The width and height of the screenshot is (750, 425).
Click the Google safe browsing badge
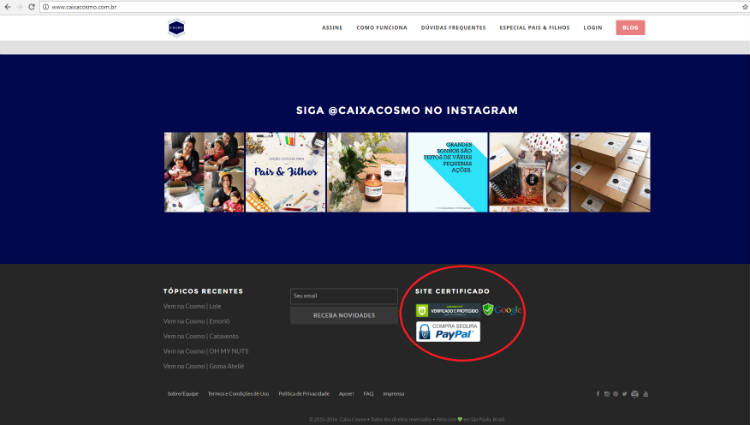[x=502, y=310]
